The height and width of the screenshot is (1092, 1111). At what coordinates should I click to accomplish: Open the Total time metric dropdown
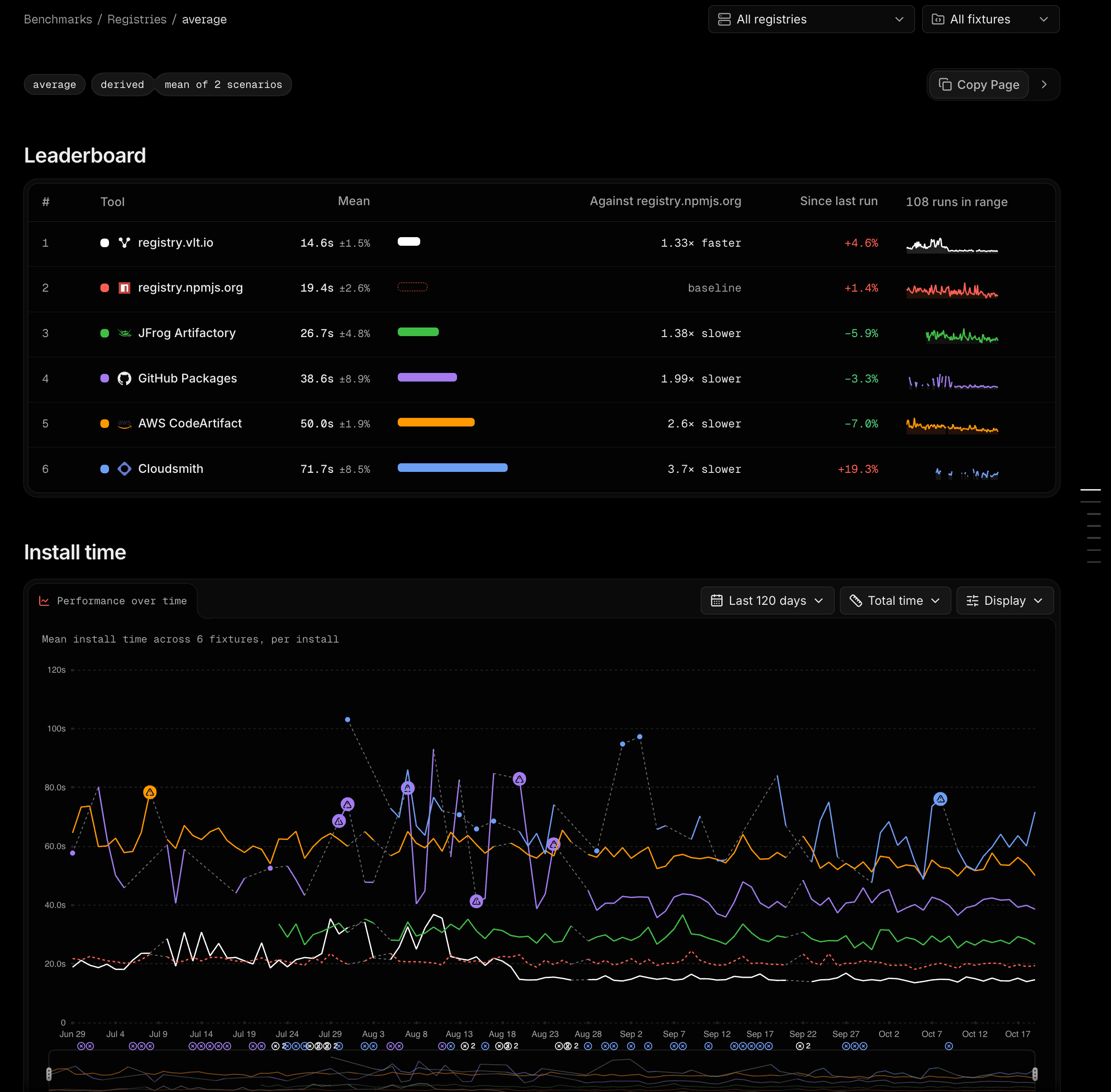click(895, 601)
